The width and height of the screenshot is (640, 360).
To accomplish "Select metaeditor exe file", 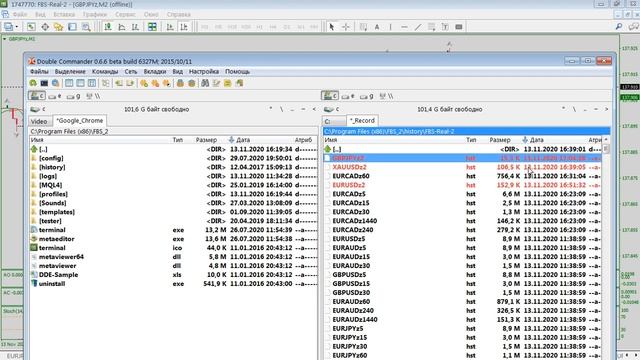I will [173, 239].
